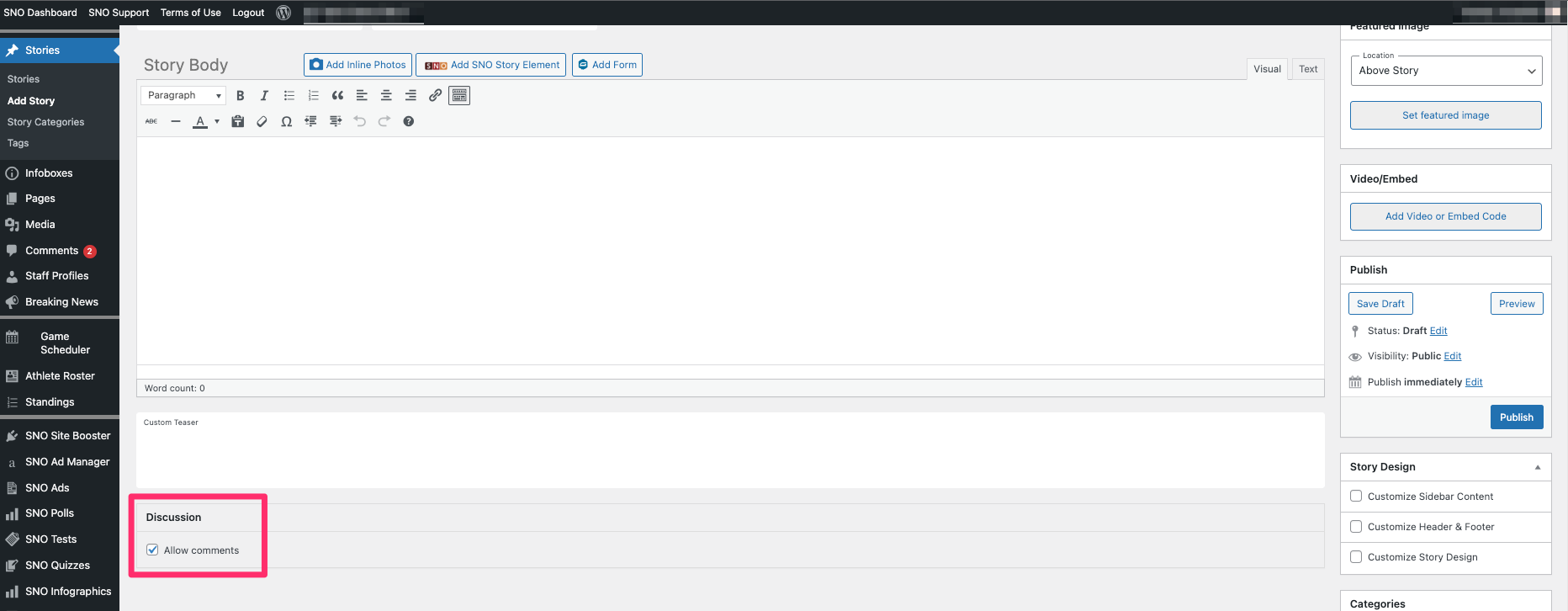Image resolution: width=1568 pixels, height=611 pixels.
Task: Collapse the Story Design panel
Action: [1538, 467]
